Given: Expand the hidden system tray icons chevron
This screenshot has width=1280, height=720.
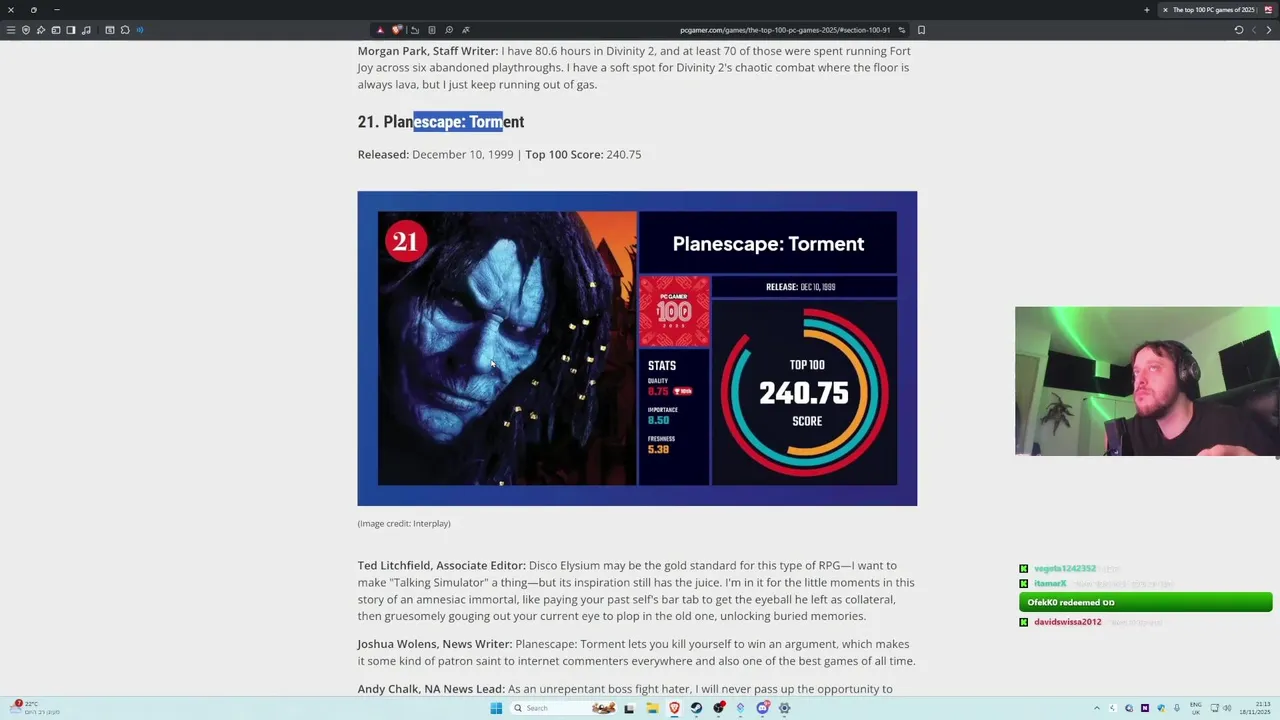Looking at the screenshot, I should [1096, 708].
